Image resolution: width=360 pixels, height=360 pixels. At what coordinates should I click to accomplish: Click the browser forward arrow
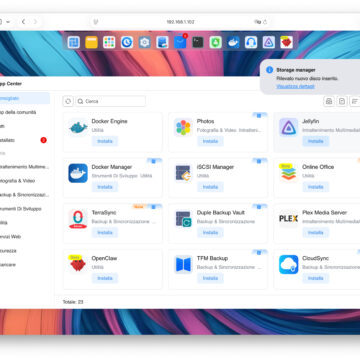(x=35, y=22)
